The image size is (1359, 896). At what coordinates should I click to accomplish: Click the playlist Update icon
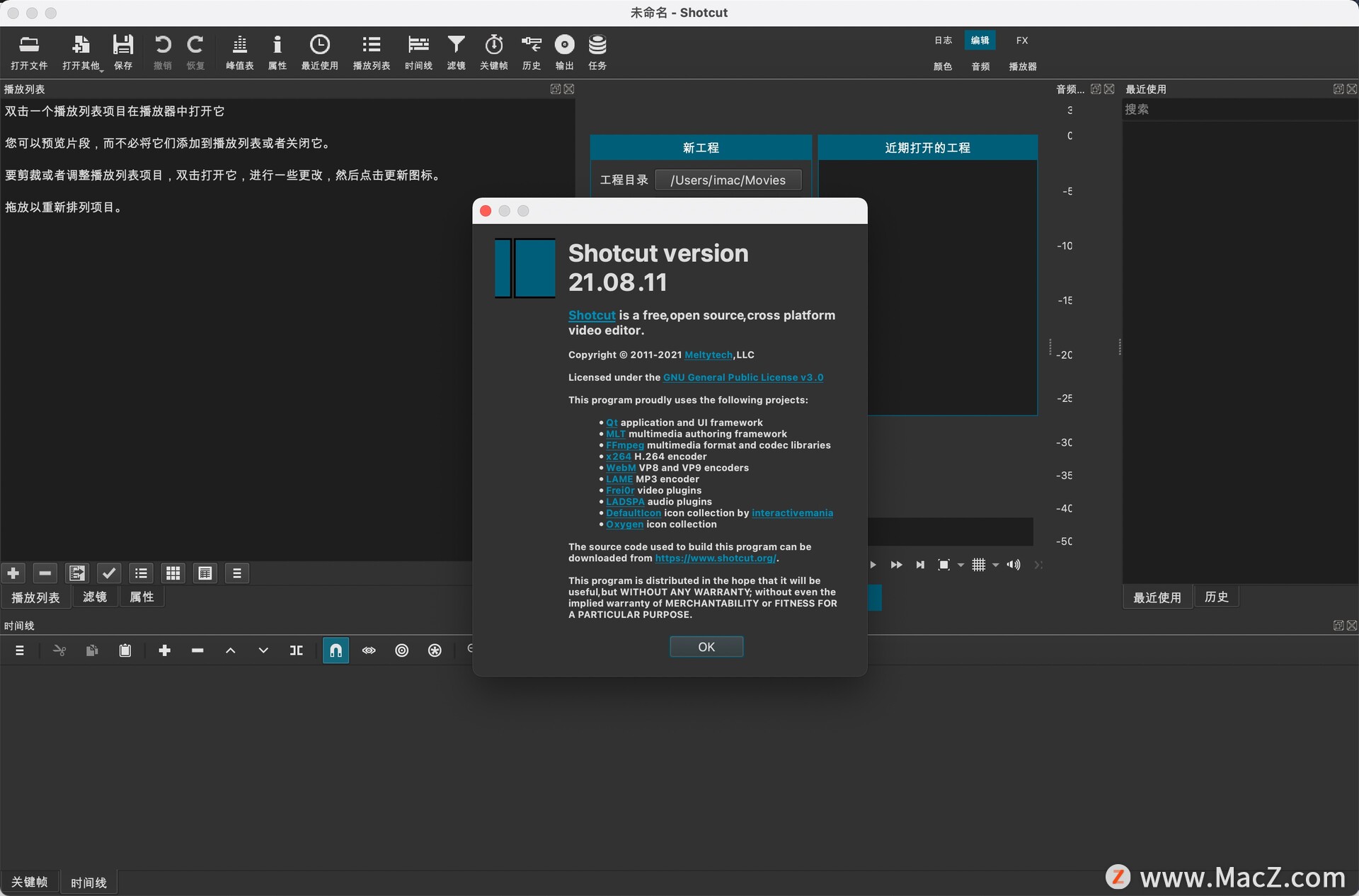tap(77, 573)
